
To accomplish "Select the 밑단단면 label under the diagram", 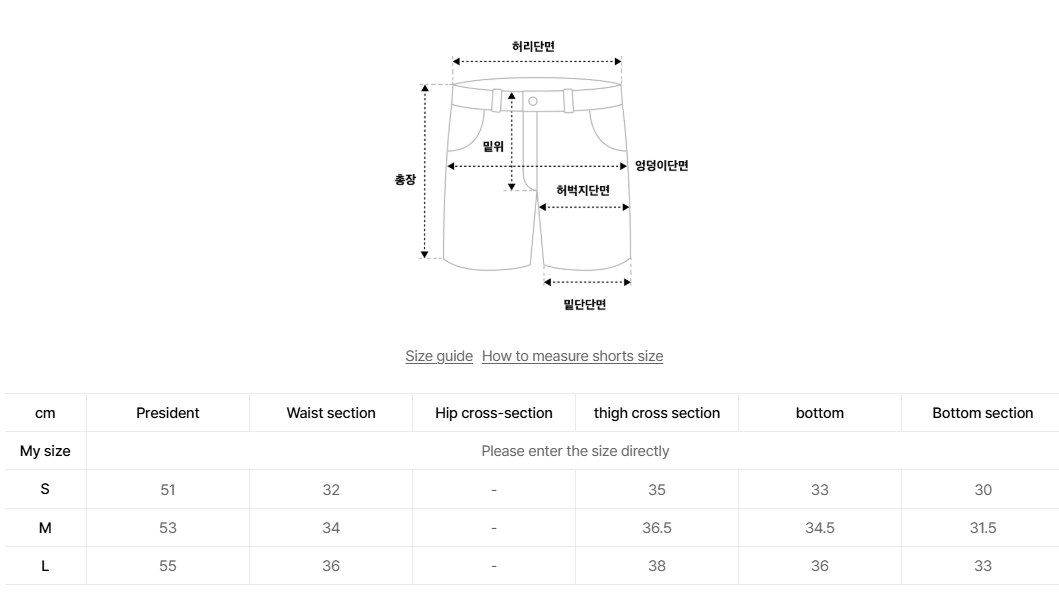I will (x=584, y=305).
